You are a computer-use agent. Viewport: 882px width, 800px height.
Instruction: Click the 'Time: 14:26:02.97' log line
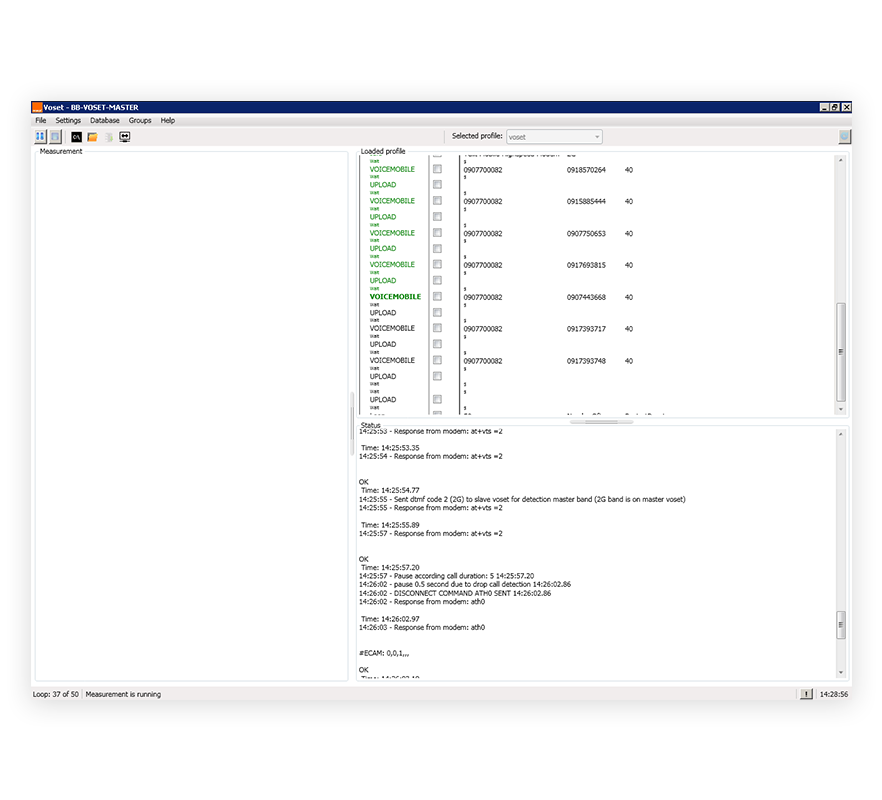pyautogui.click(x=390, y=618)
